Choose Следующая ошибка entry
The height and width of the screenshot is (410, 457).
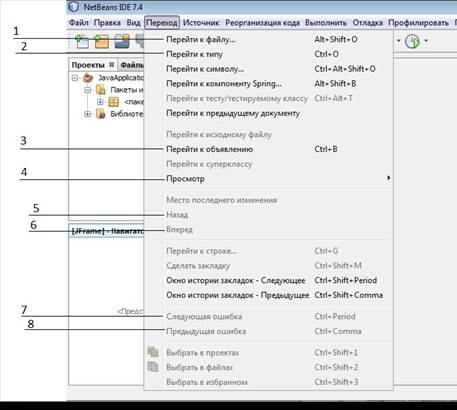(x=269, y=316)
